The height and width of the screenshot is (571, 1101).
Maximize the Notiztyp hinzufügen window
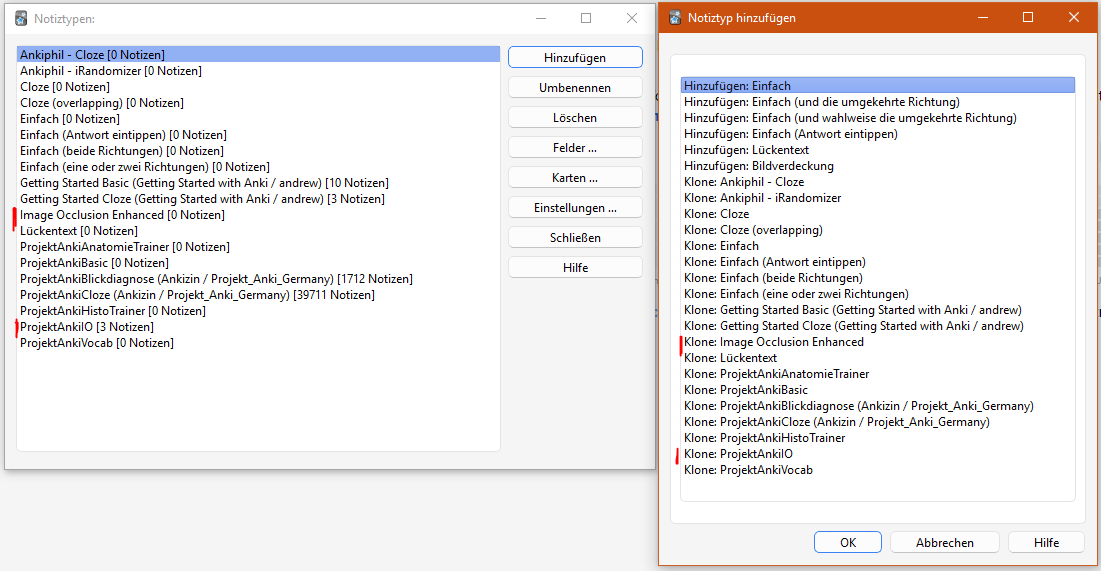(1027, 18)
